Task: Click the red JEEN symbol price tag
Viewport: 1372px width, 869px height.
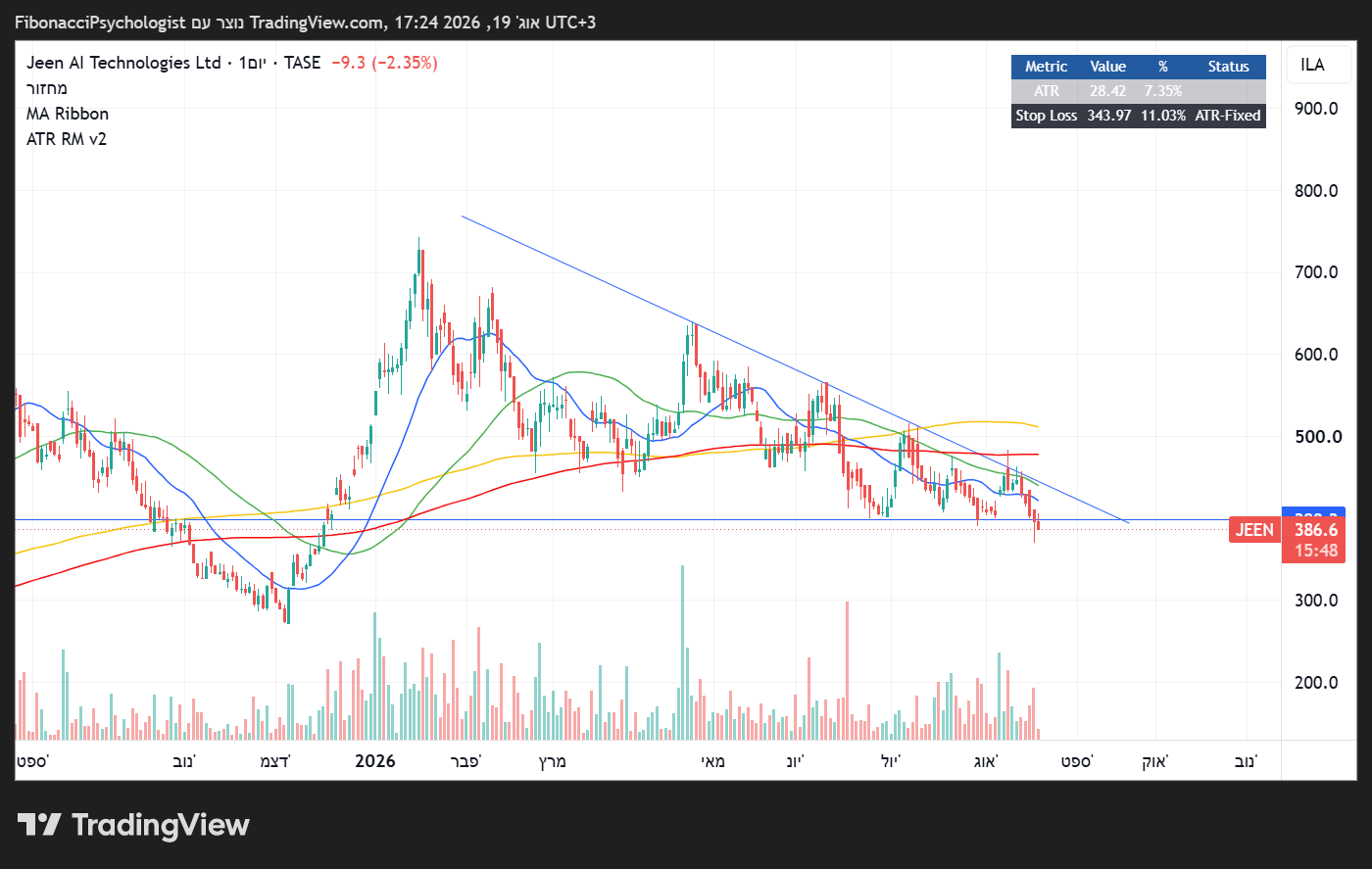Action: (1254, 530)
